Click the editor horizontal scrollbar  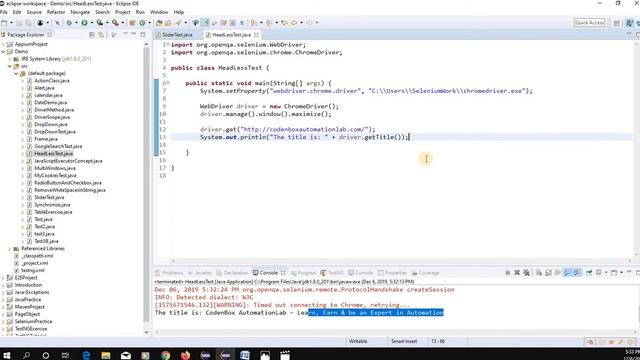(400, 261)
